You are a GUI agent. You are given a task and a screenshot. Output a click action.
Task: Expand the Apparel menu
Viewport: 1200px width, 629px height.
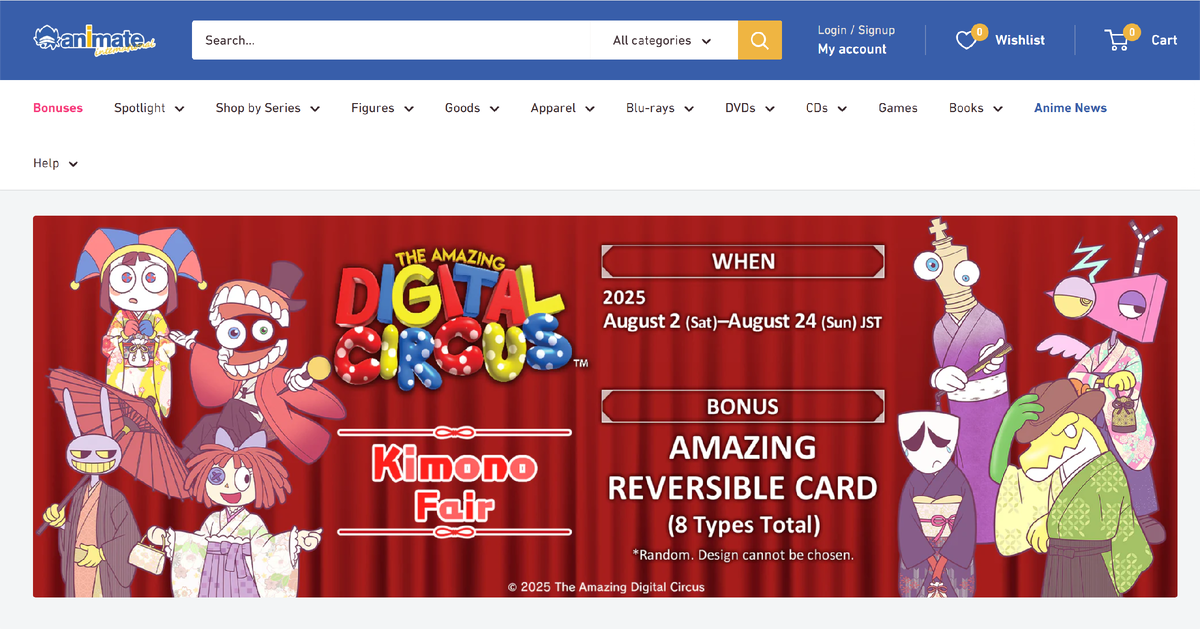[563, 108]
